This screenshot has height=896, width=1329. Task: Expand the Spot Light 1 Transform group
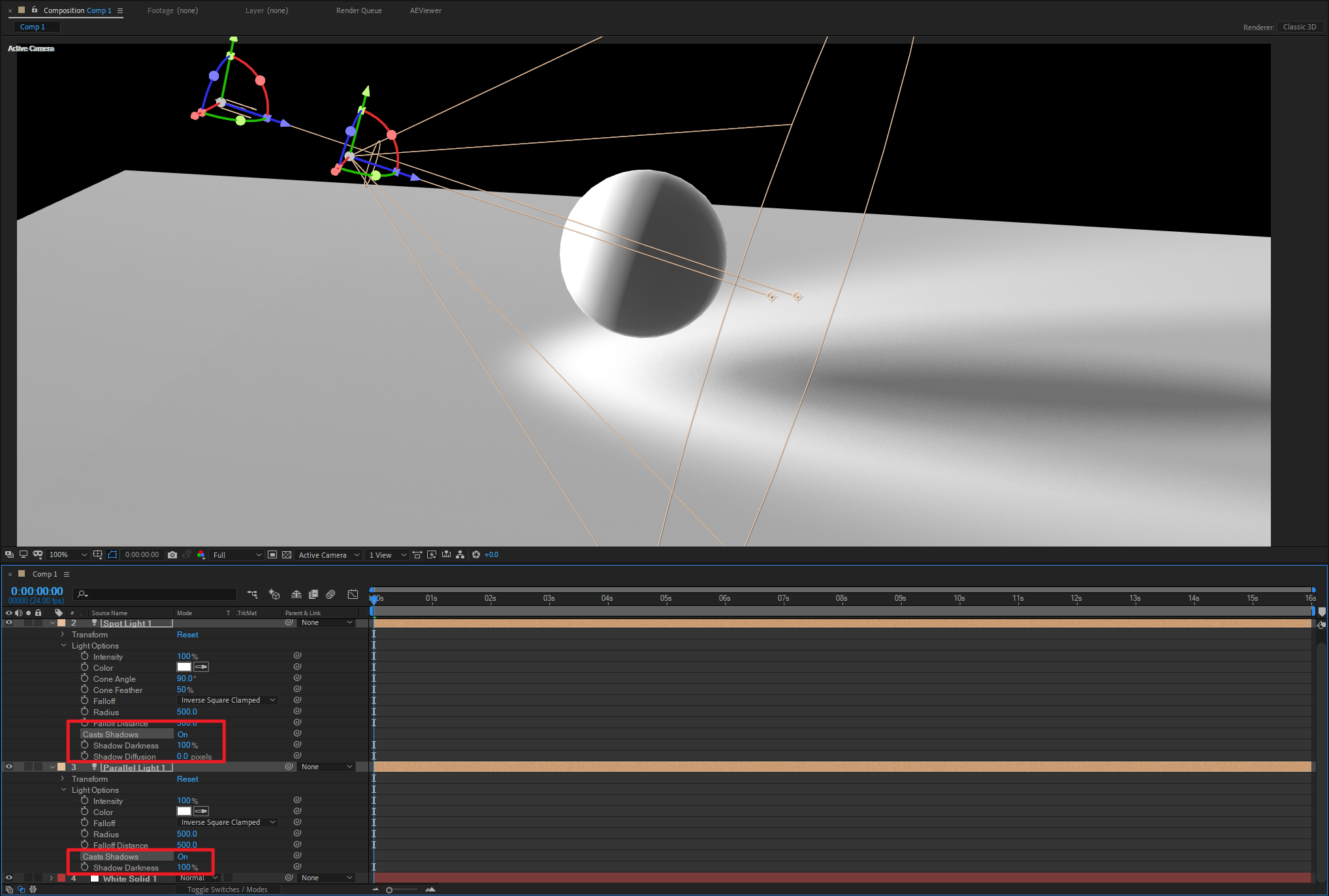(63, 635)
